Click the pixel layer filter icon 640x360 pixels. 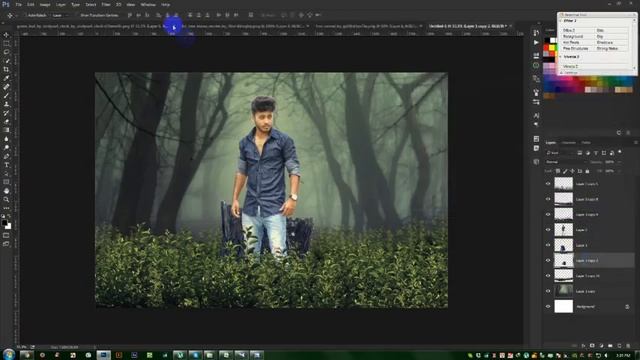pyautogui.click(x=580, y=153)
